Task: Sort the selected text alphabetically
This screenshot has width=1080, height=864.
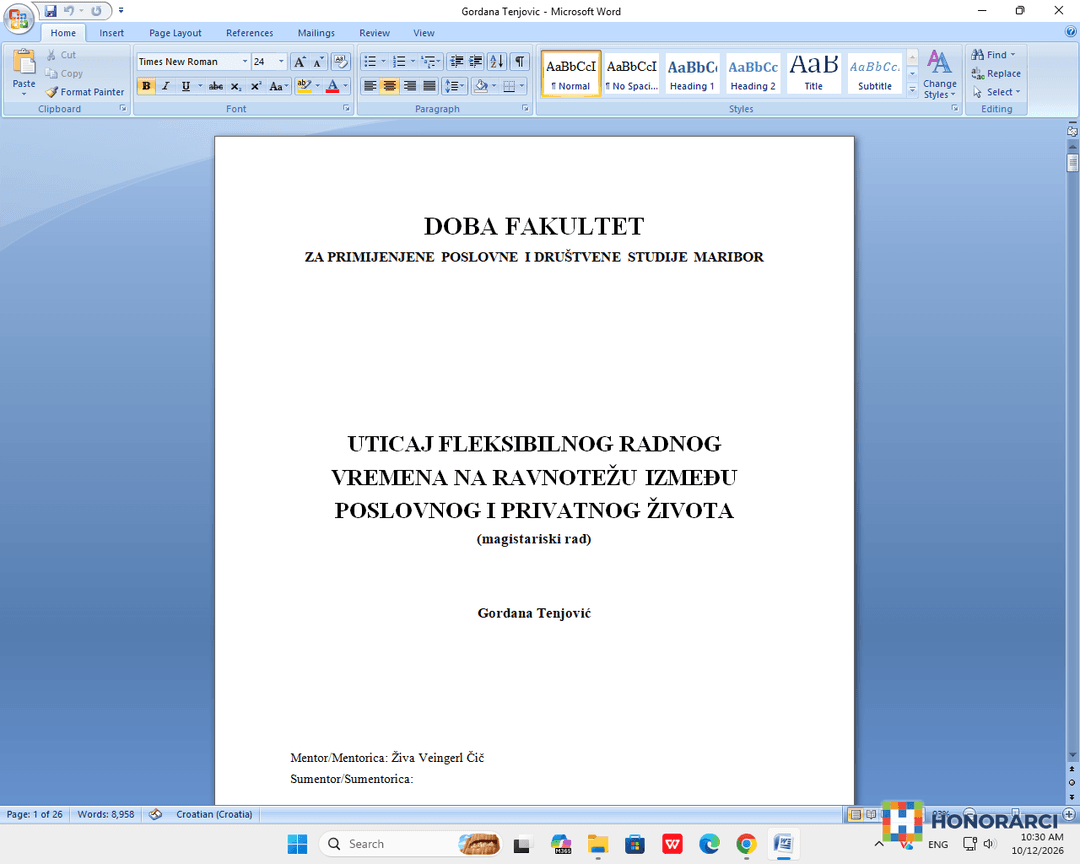Action: pyautogui.click(x=497, y=62)
